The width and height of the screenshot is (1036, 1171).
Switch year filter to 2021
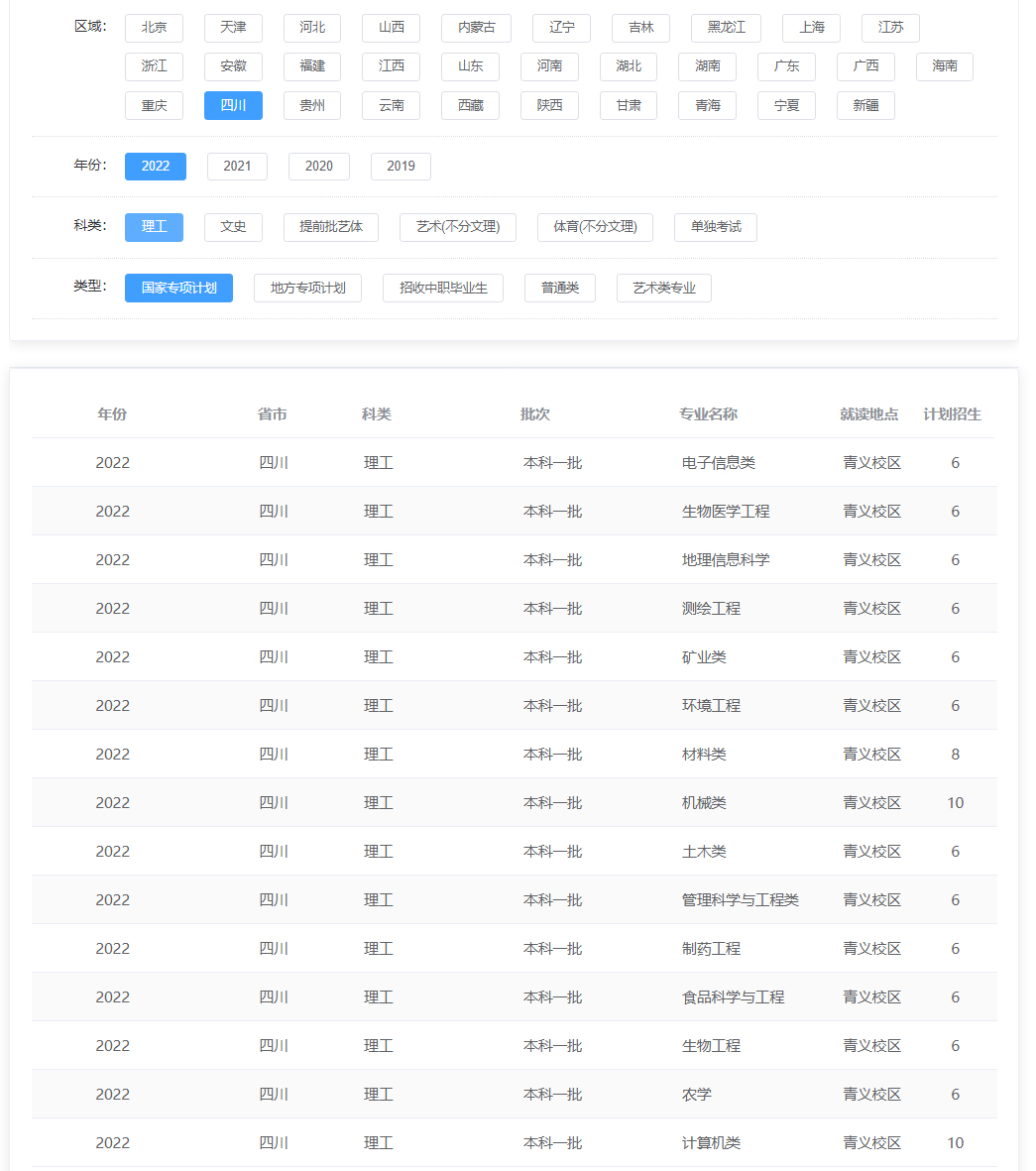pyautogui.click(x=237, y=167)
